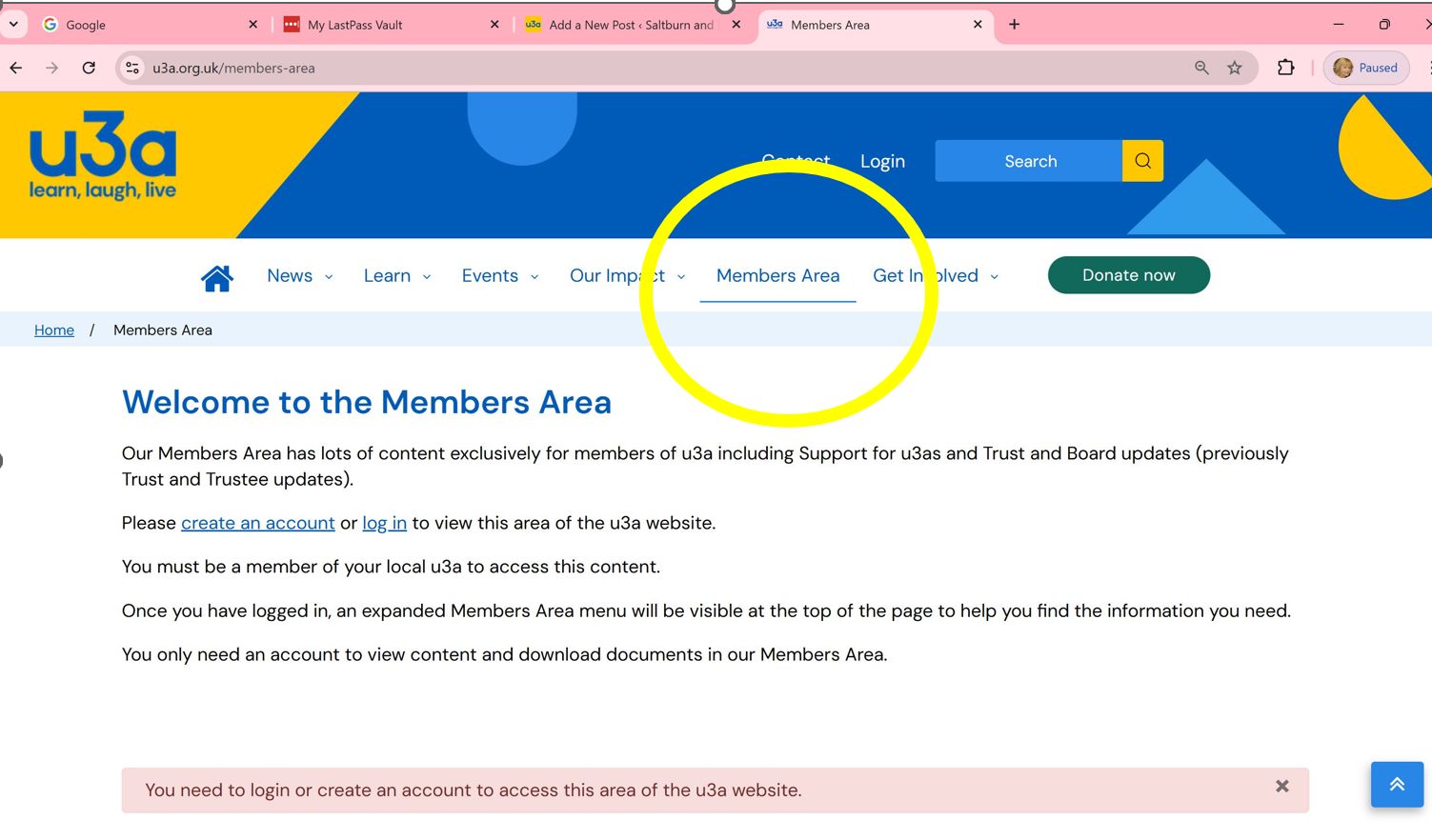
Task: Open the site information icon
Action: (131, 68)
